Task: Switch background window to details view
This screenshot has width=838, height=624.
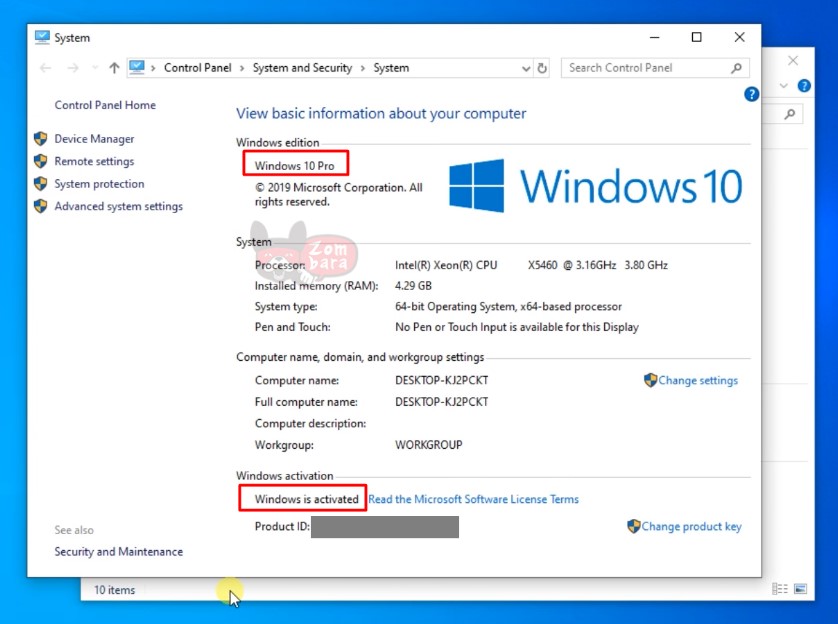Action: click(x=780, y=589)
